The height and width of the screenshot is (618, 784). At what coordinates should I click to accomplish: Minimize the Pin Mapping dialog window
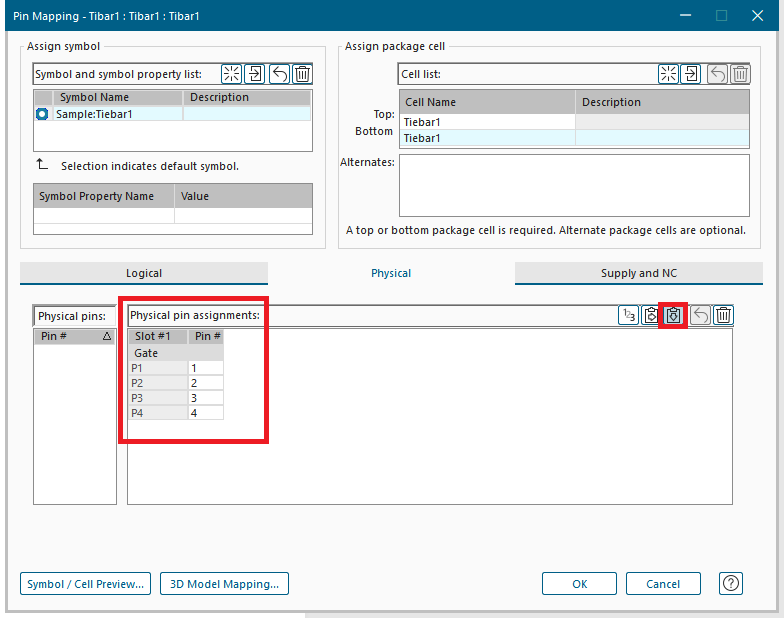(x=686, y=16)
